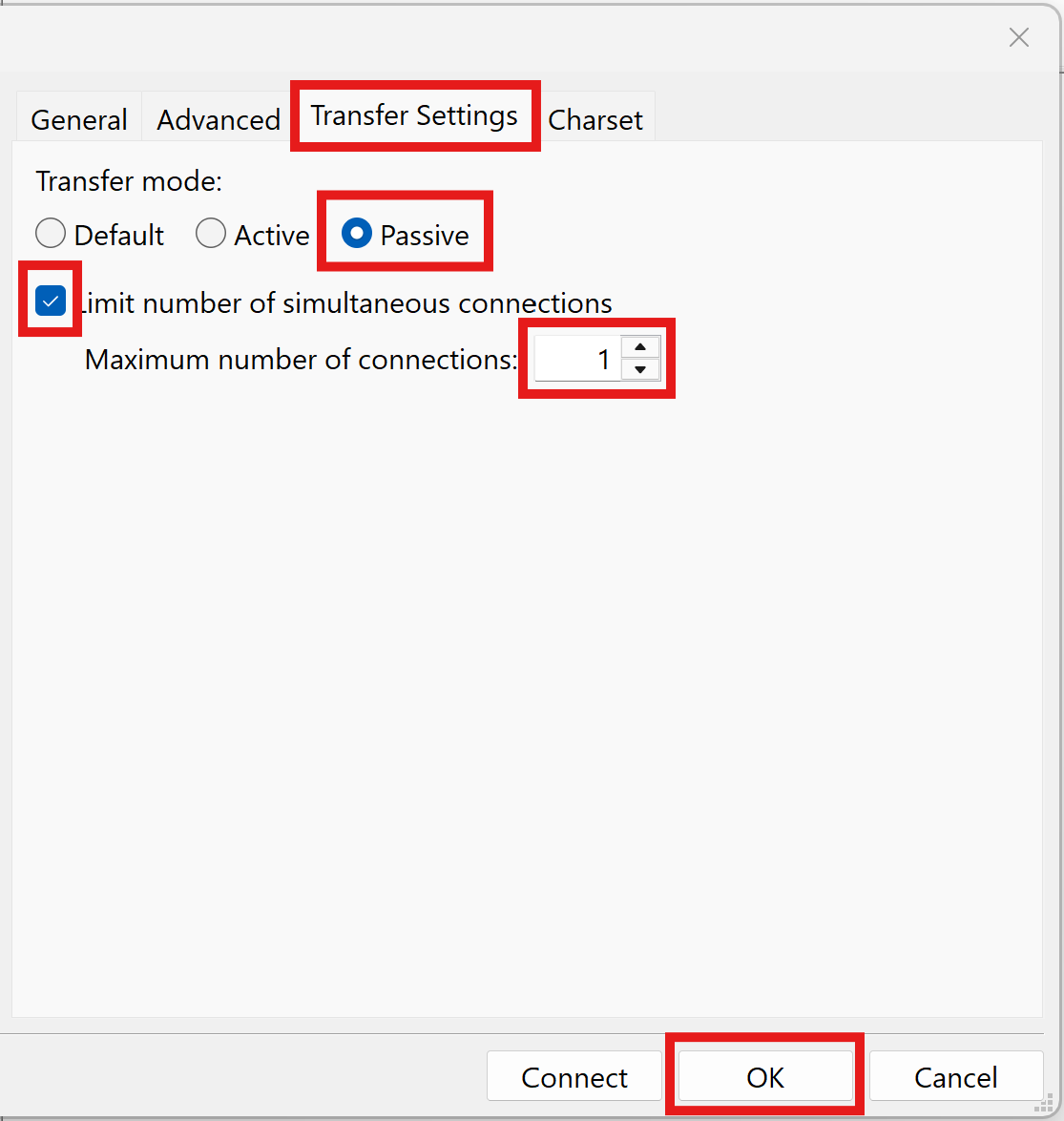
Task: Click the "Maximum number of connections" label
Action: click(x=301, y=360)
